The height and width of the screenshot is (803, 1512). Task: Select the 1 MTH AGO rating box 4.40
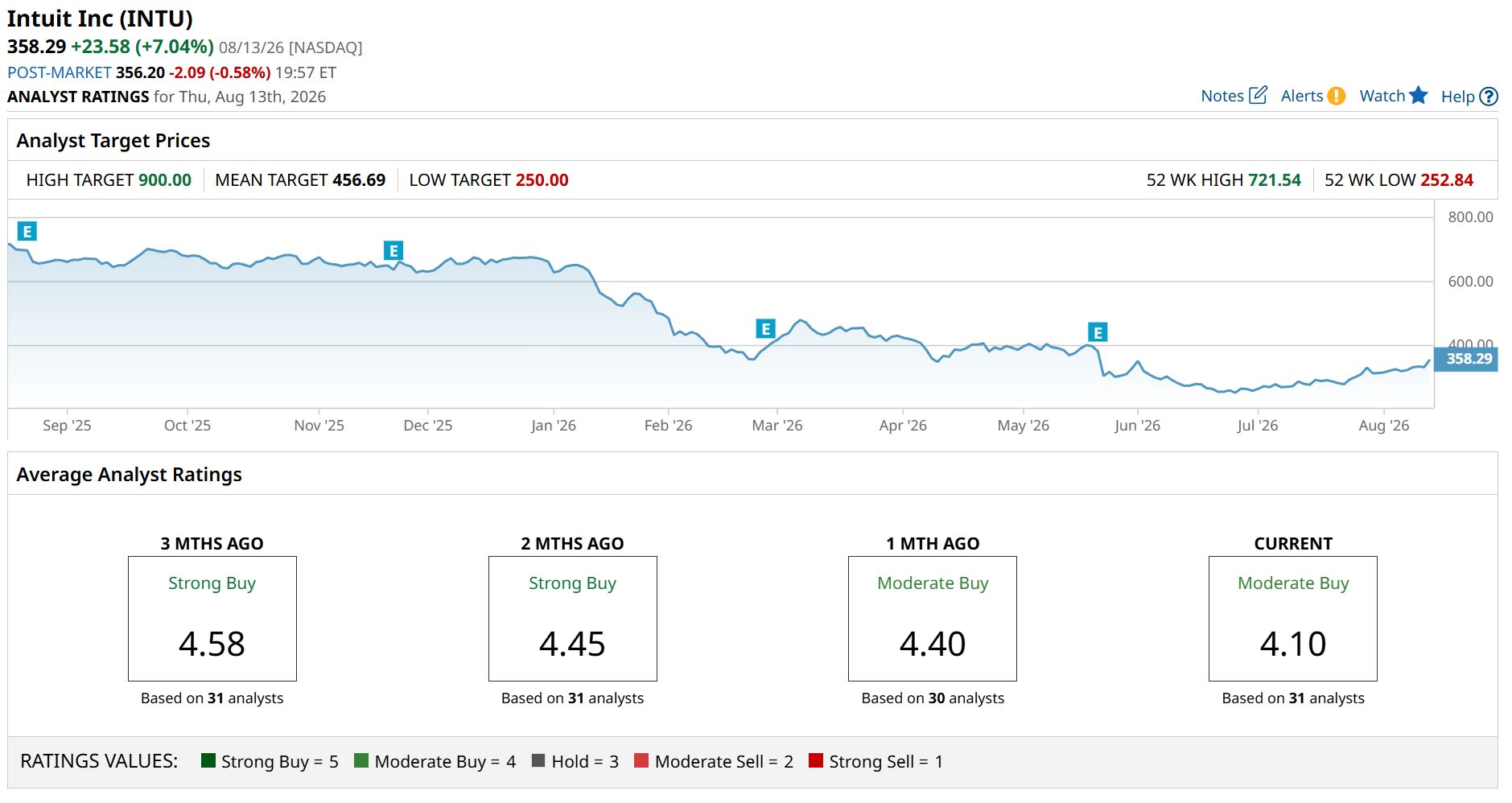pyautogui.click(x=933, y=619)
